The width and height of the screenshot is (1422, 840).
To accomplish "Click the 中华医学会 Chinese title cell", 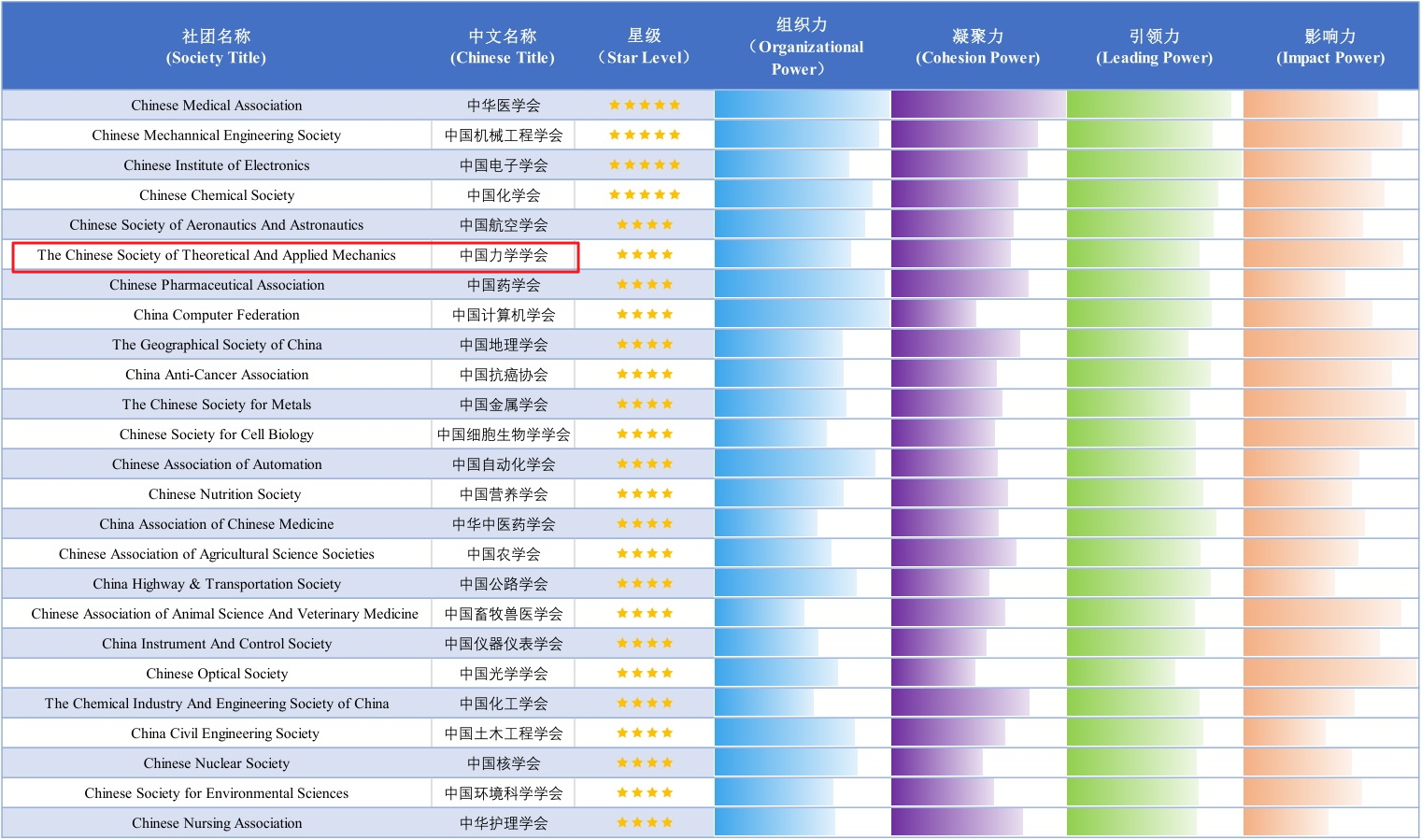I will click(x=504, y=106).
